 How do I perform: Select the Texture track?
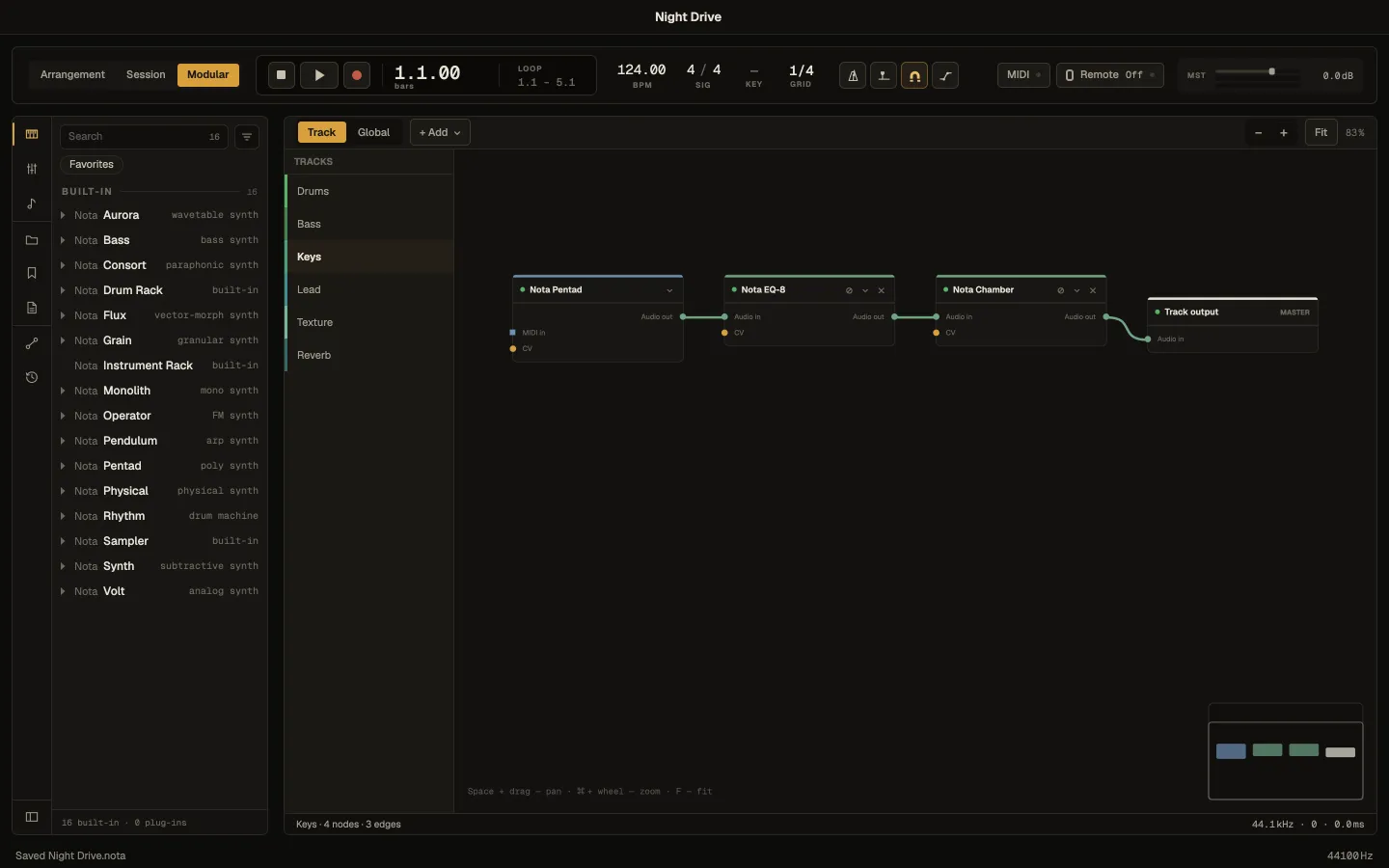click(369, 322)
